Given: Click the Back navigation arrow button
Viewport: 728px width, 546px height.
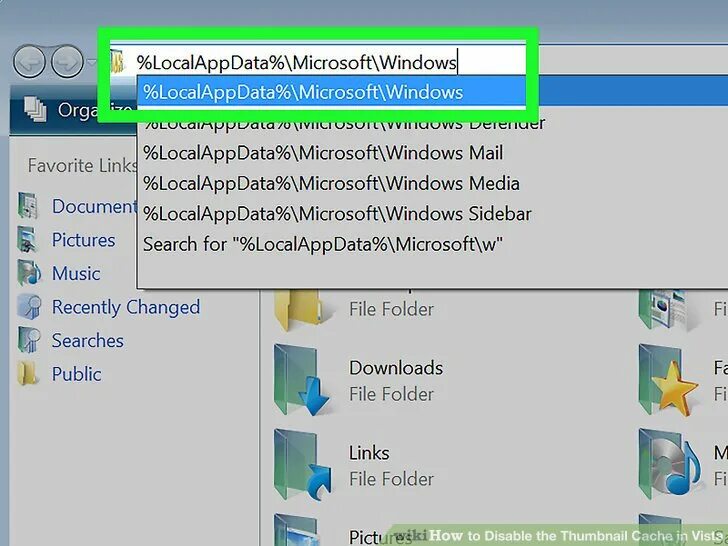Looking at the screenshot, I should (29, 61).
